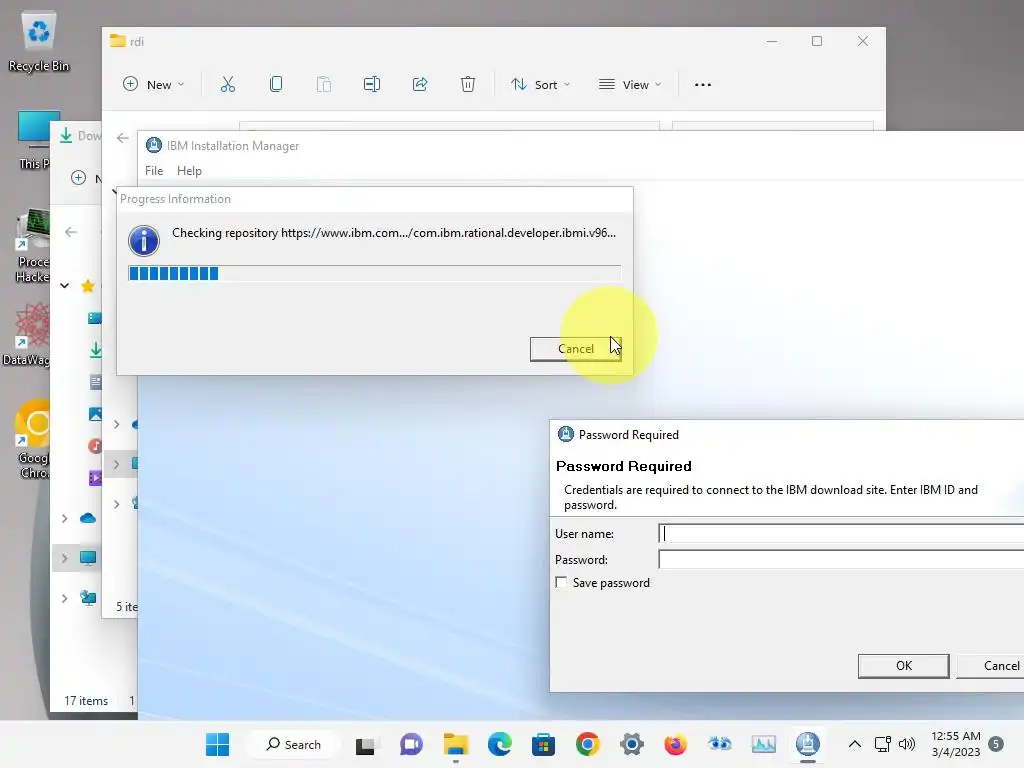1024x768 pixels.
Task: Expand the OneDrive cloud tree item
Action: click(65, 519)
